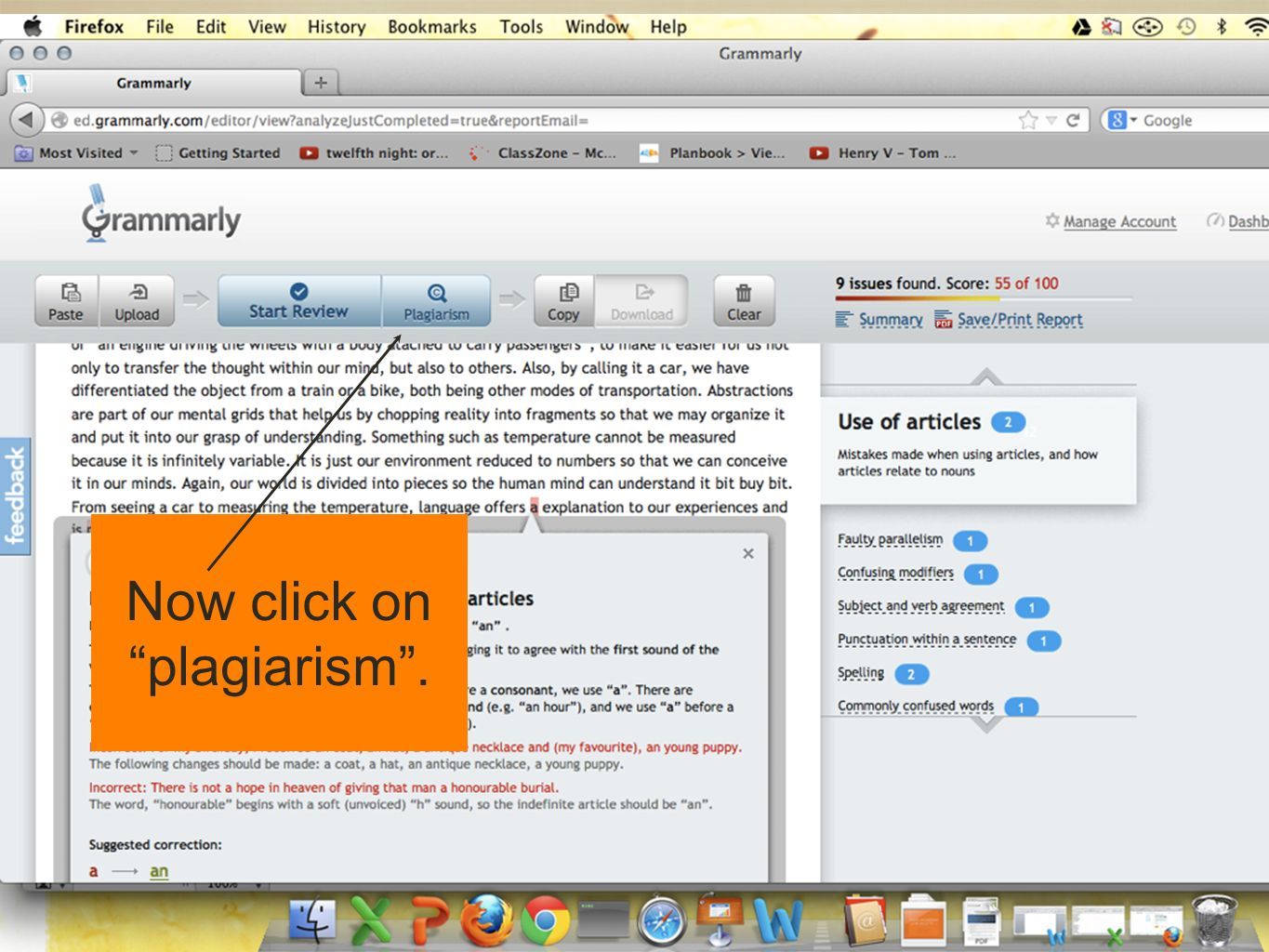
Task: Click the Grammarly logo
Action: [x=161, y=215]
